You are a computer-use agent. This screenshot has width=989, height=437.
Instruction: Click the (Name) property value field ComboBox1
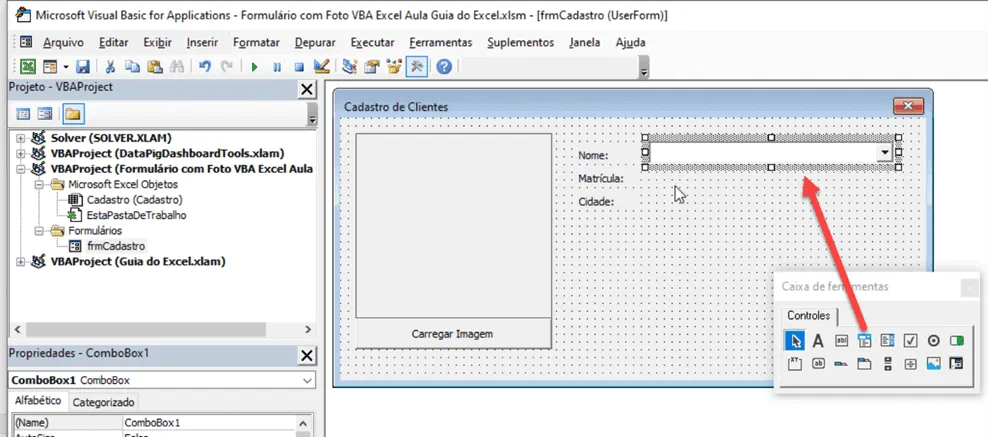click(x=208, y=422)
